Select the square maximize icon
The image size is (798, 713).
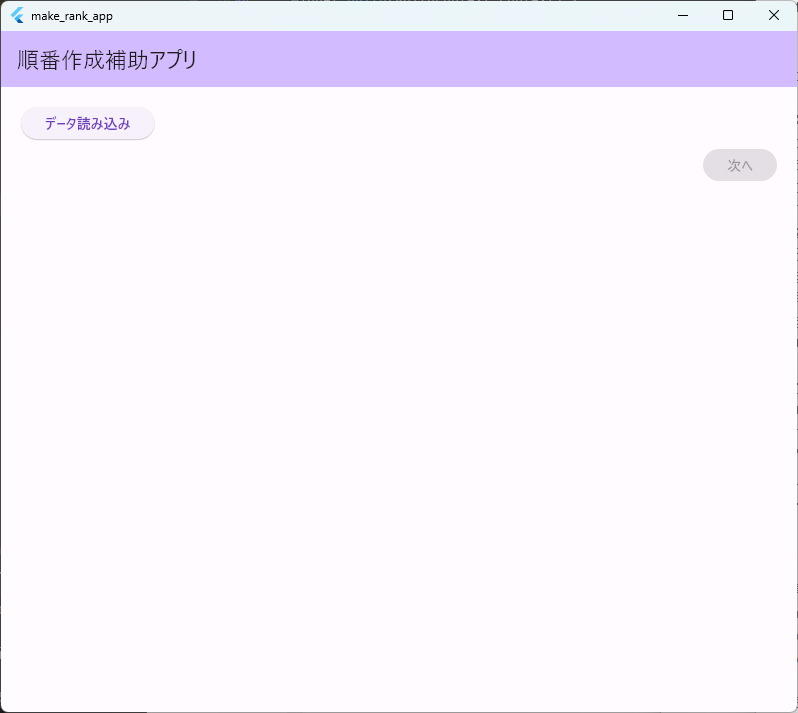point(728,15)
